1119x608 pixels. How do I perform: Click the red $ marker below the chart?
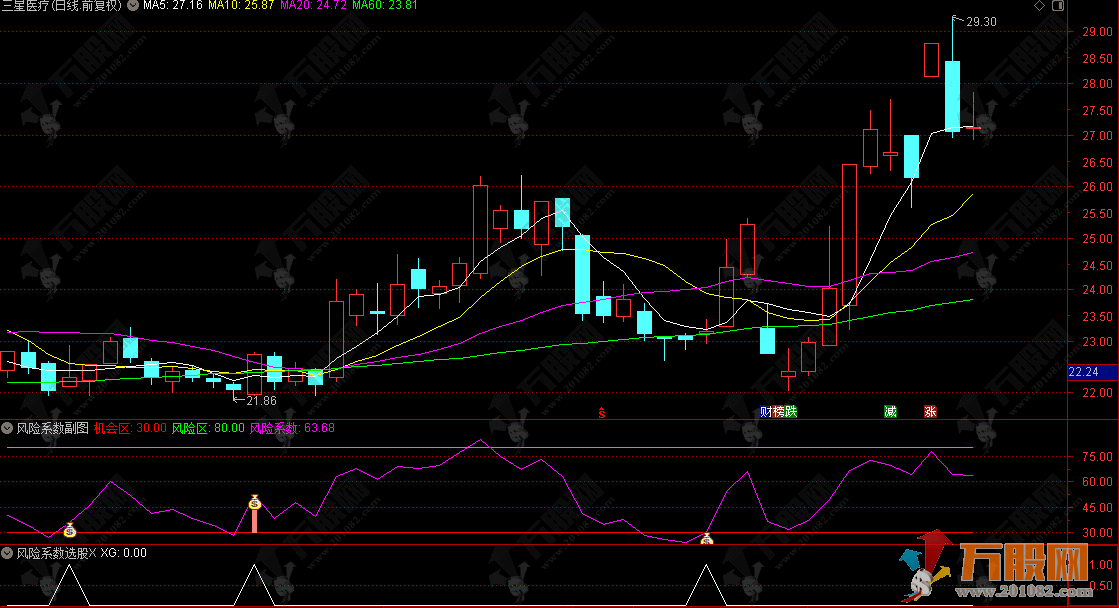click(x=602, y=411)
